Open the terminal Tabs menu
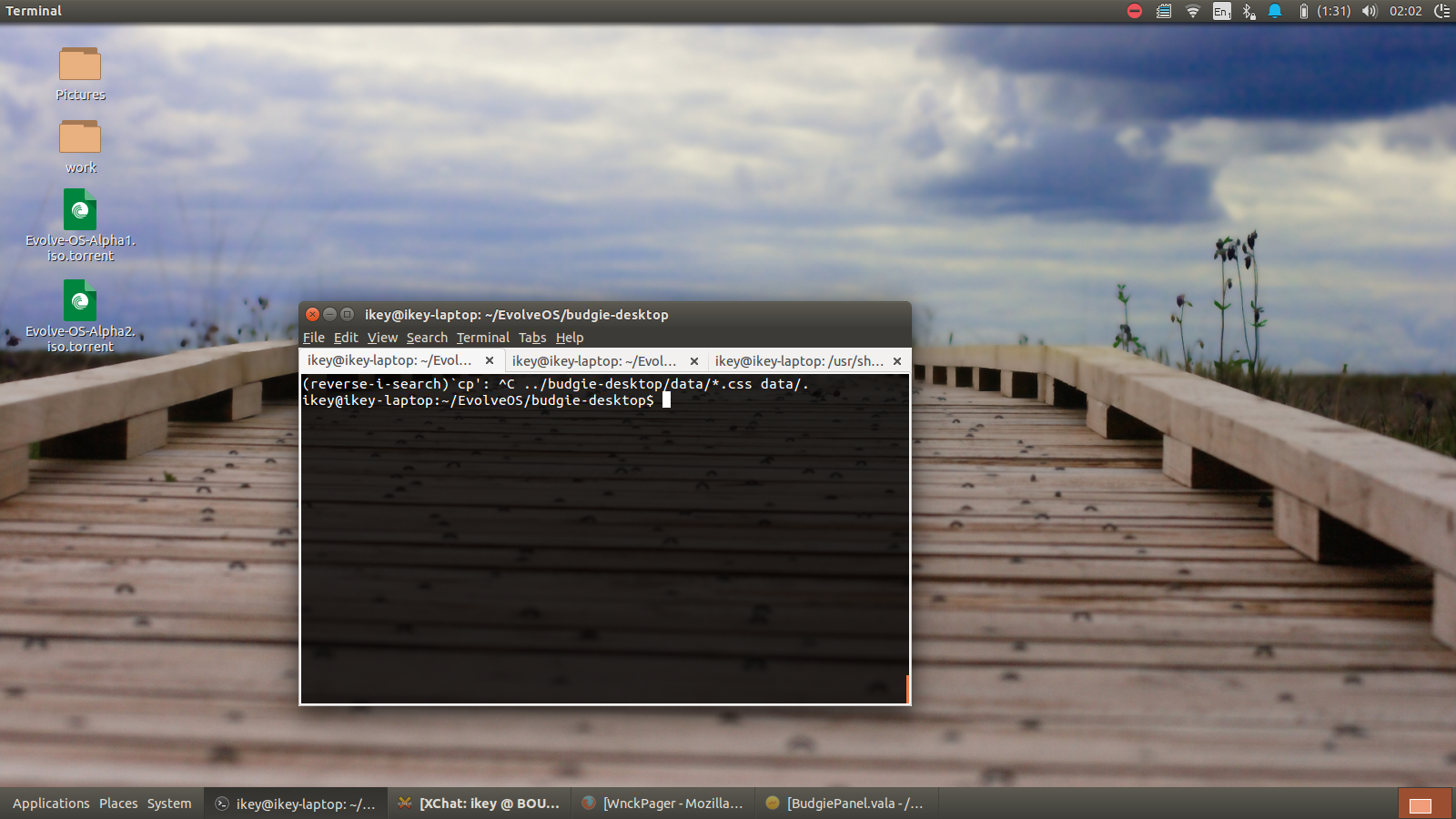 pyautogui.click(x=532, y=338)
